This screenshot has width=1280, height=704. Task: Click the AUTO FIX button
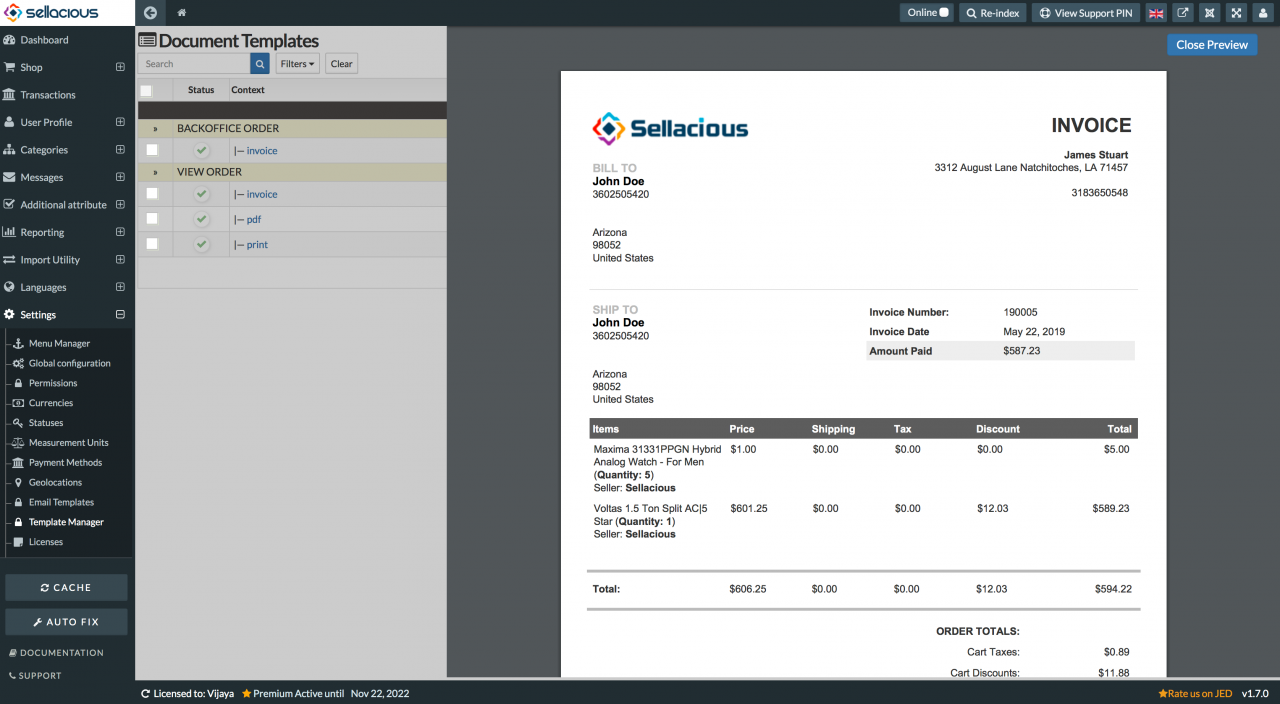pos(66,622)
